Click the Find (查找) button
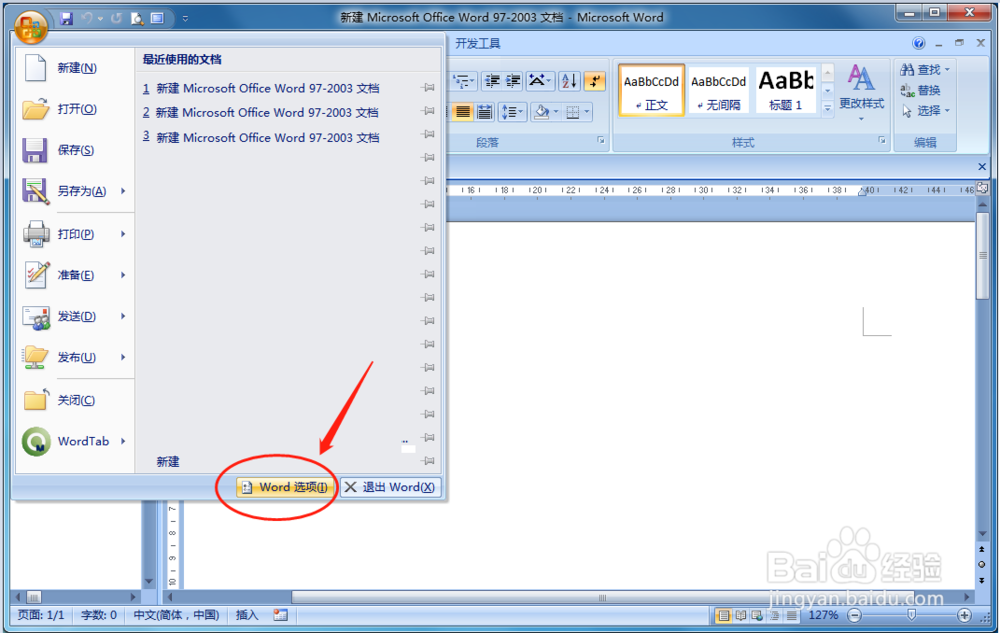Screen dimensions: 1000x633 point(925,69)
